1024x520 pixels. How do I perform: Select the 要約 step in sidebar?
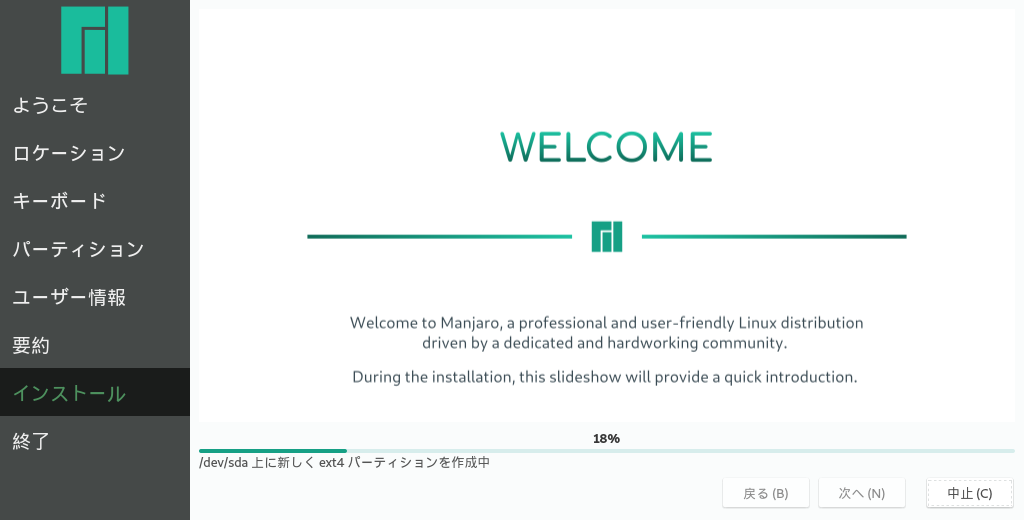coord(95,344)
